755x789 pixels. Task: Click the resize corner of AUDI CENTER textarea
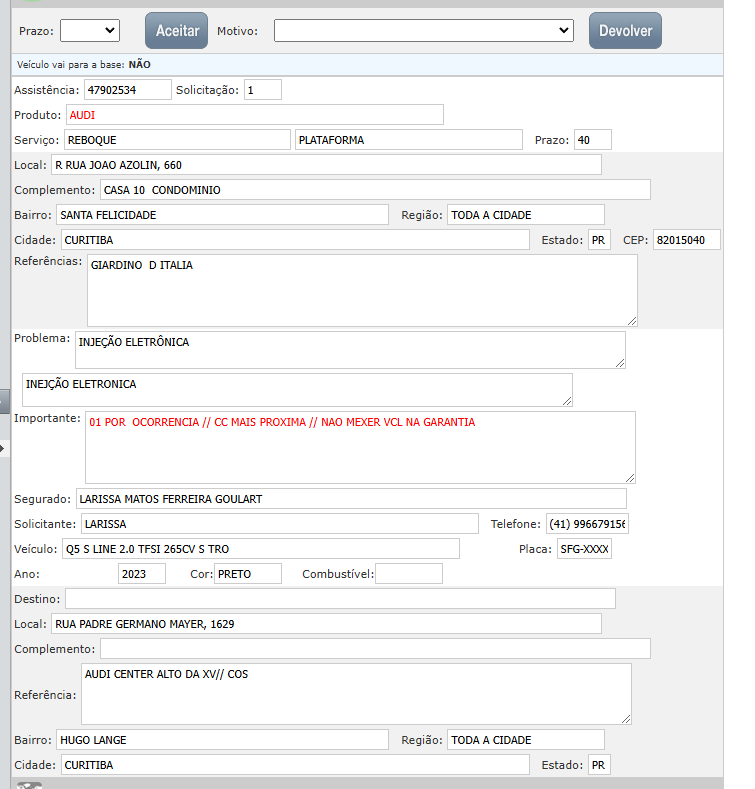tap(625, 718)
